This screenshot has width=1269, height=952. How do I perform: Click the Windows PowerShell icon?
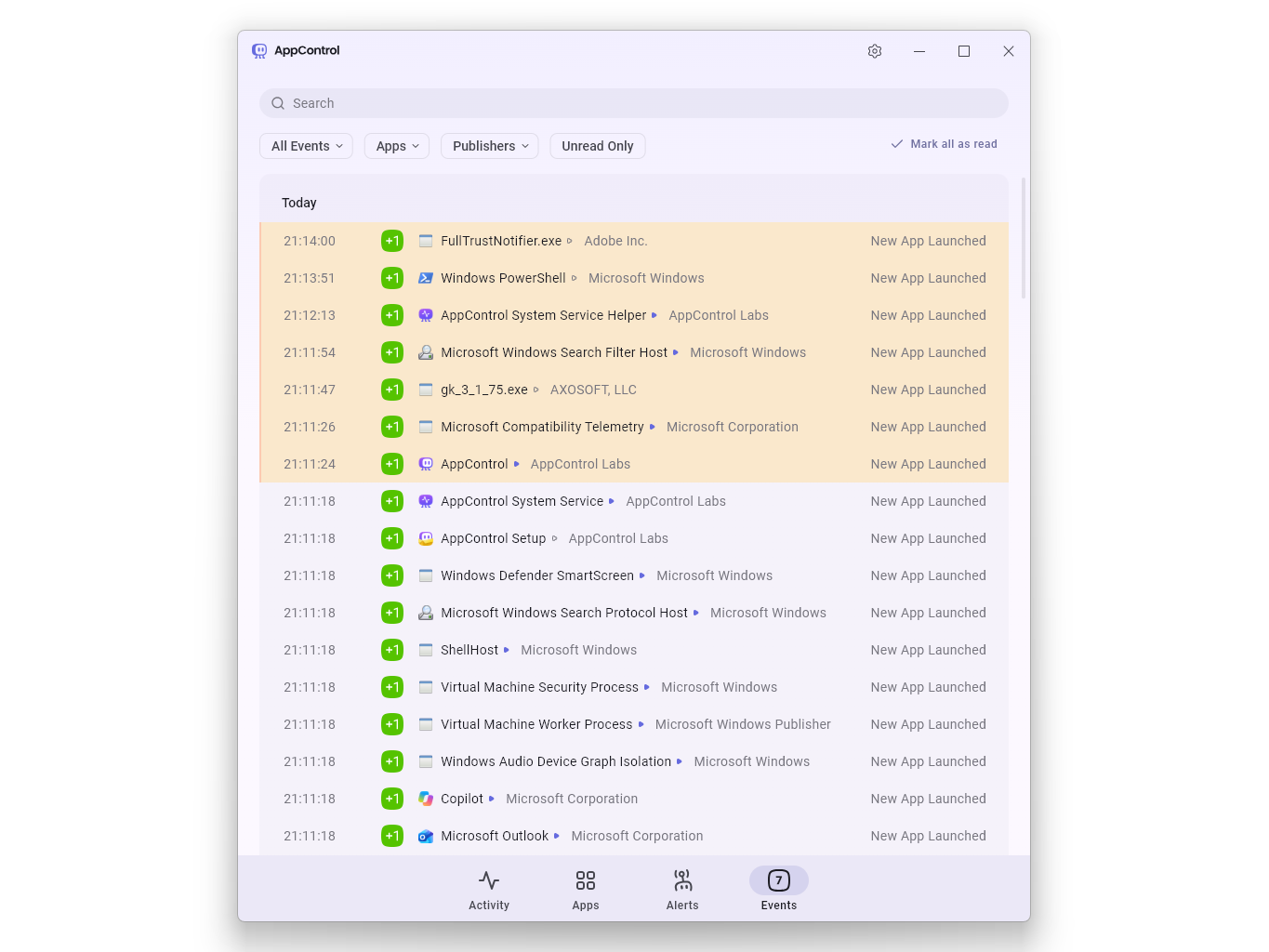click(426, 278)
